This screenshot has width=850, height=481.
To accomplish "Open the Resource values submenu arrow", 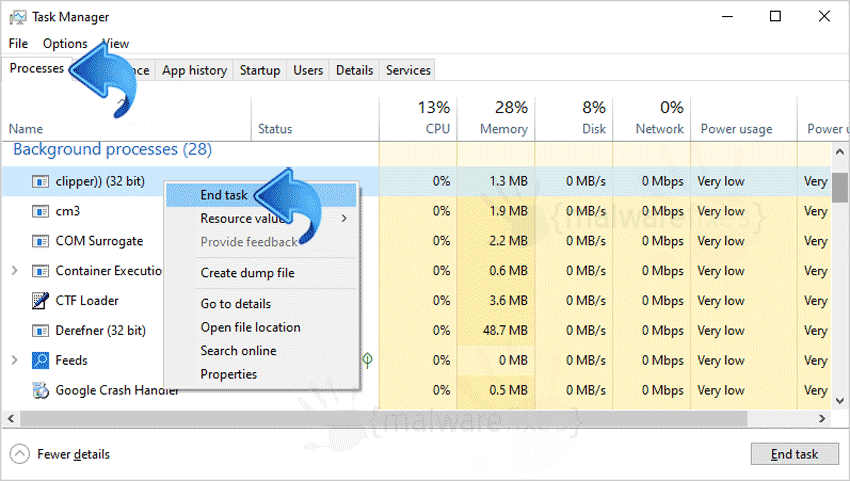I will [x=344, y=219].
